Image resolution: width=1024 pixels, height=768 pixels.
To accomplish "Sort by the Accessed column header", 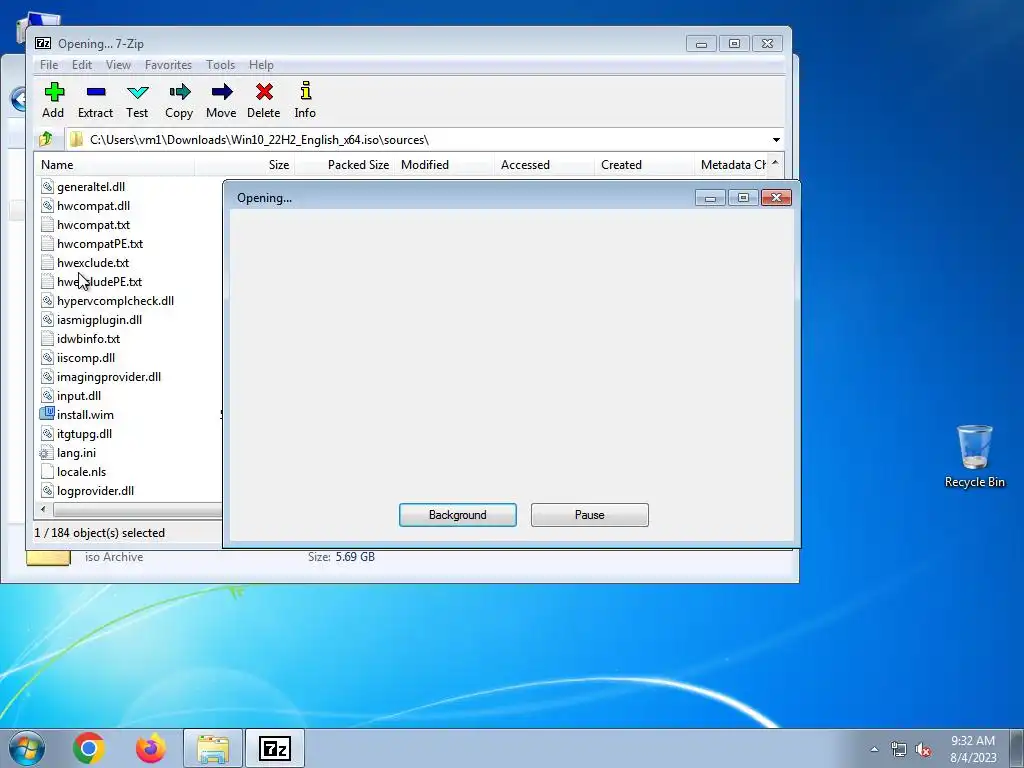I will [x=544, y=165].
